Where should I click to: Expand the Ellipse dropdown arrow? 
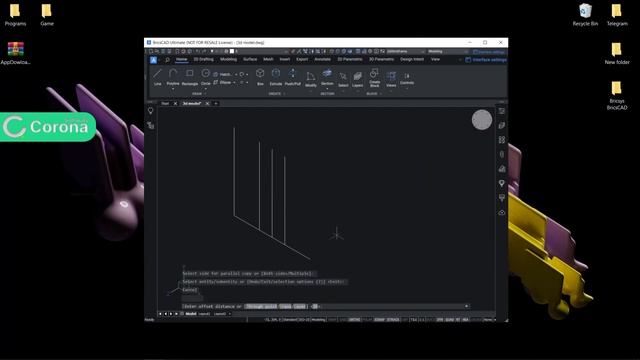pyautogui.click(x=234, y=82)
